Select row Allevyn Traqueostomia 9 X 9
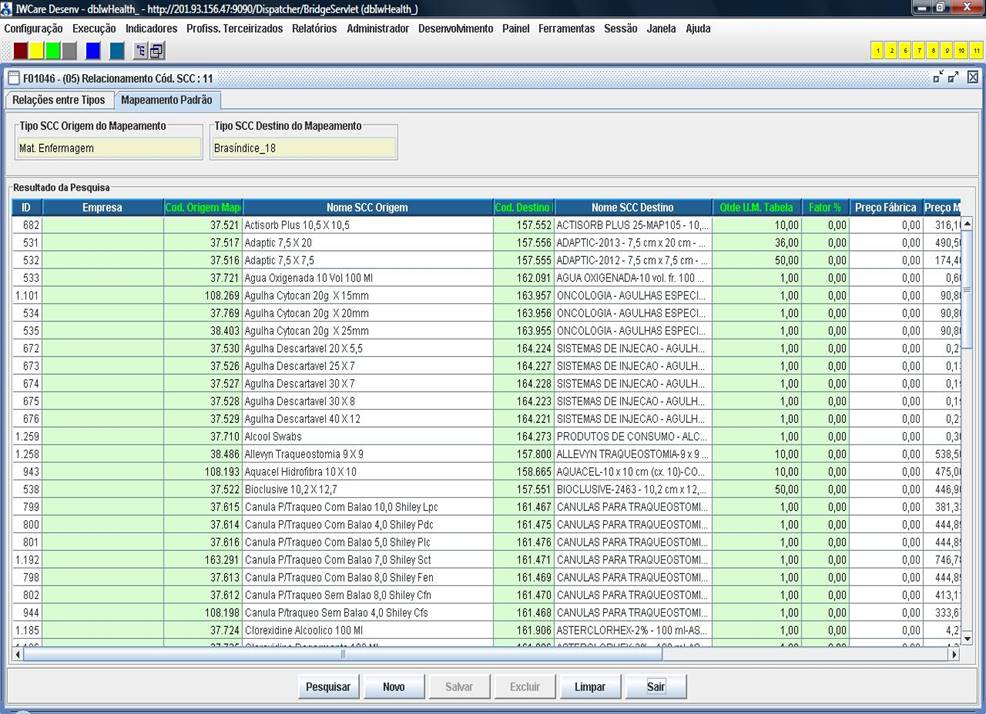This screenshot has height=714, width=986. (486, 454)
